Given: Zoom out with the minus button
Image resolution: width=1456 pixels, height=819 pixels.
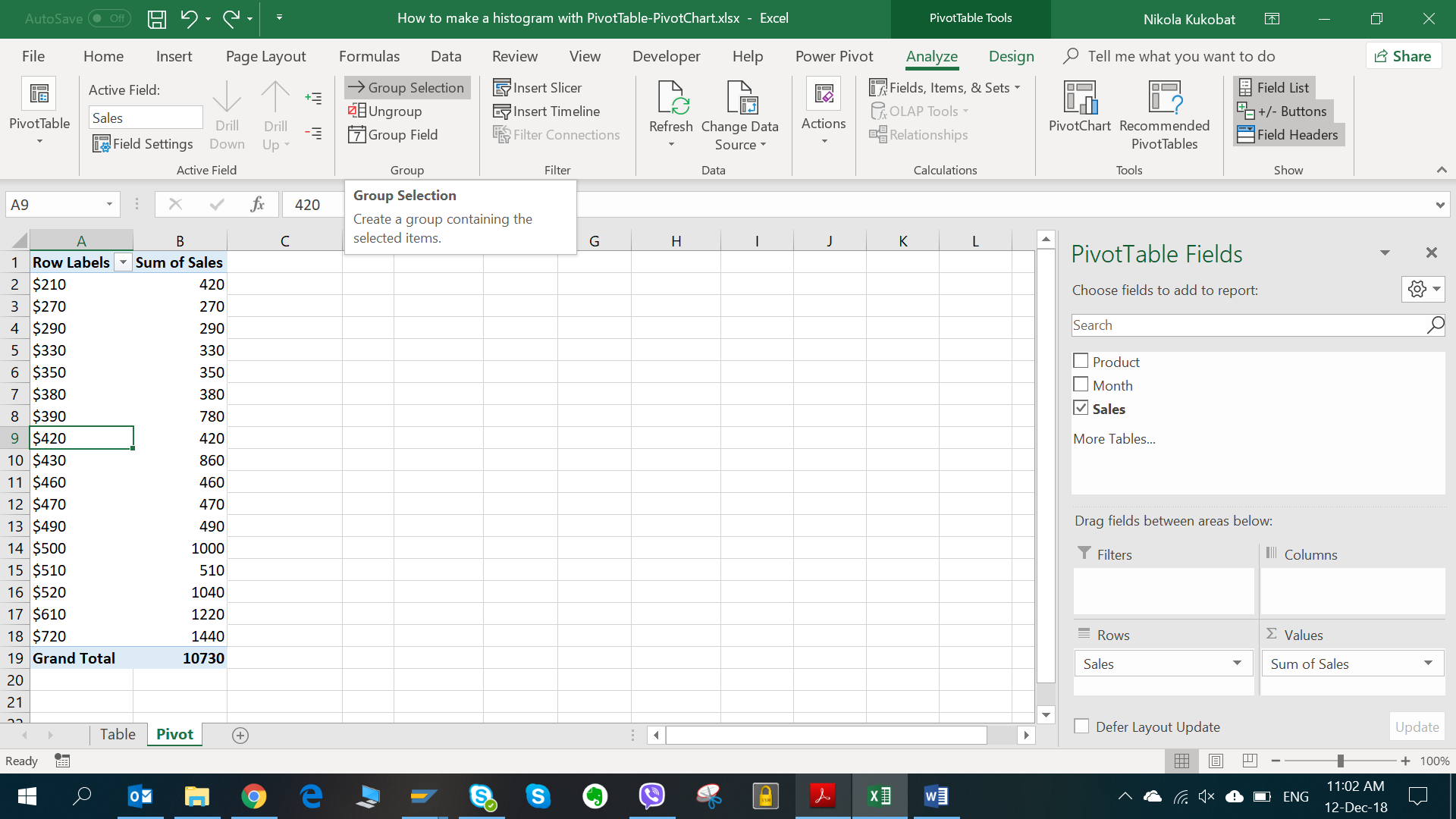Looking at the screenshot, I should coord(1276,761).
